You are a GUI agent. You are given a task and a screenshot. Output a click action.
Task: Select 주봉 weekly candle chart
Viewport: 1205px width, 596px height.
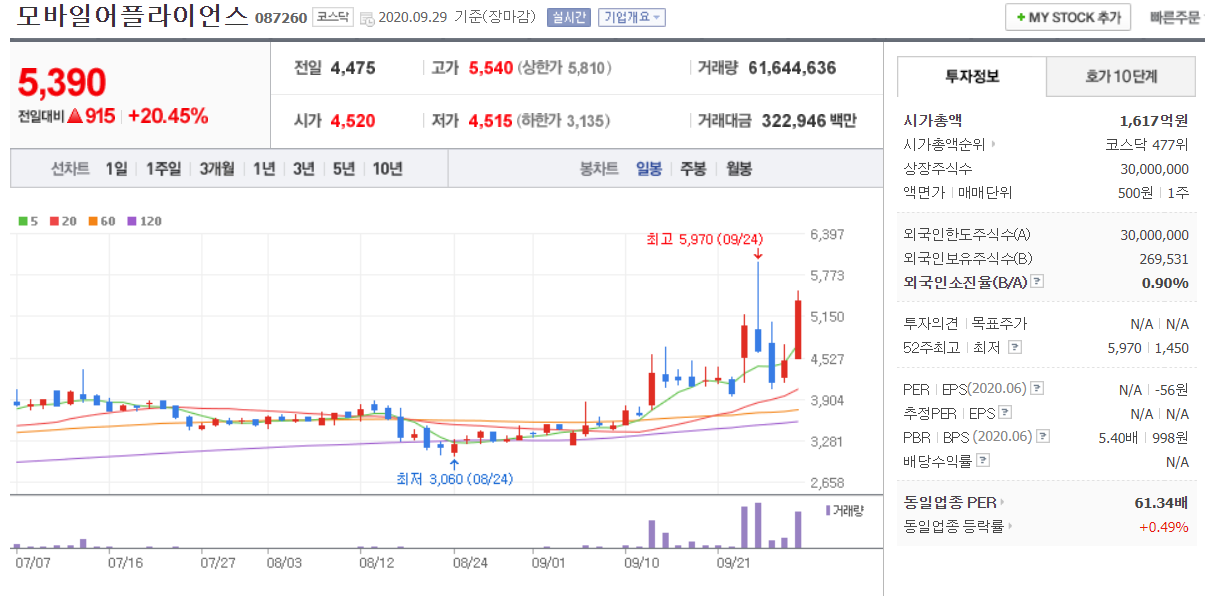coord(694,169)
